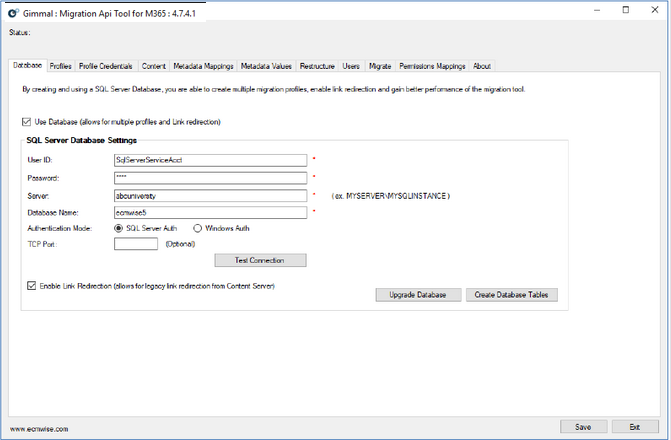Click inside the TCP Port field
The image size is (671, 440).
pos(136,244)
